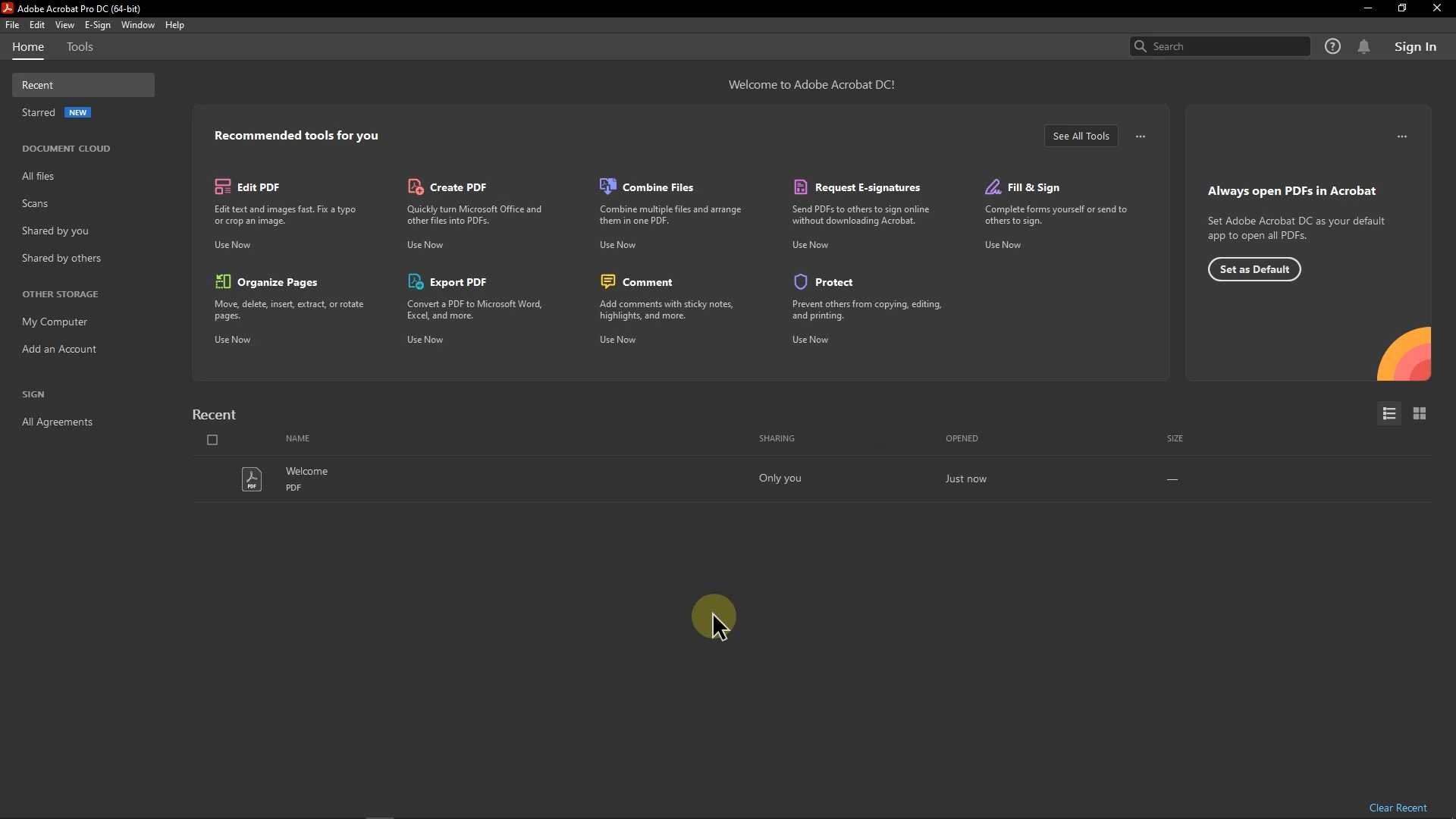Click the Clear Recent link
This screenshot has width=1456, height=819.
click(1398, 808)
